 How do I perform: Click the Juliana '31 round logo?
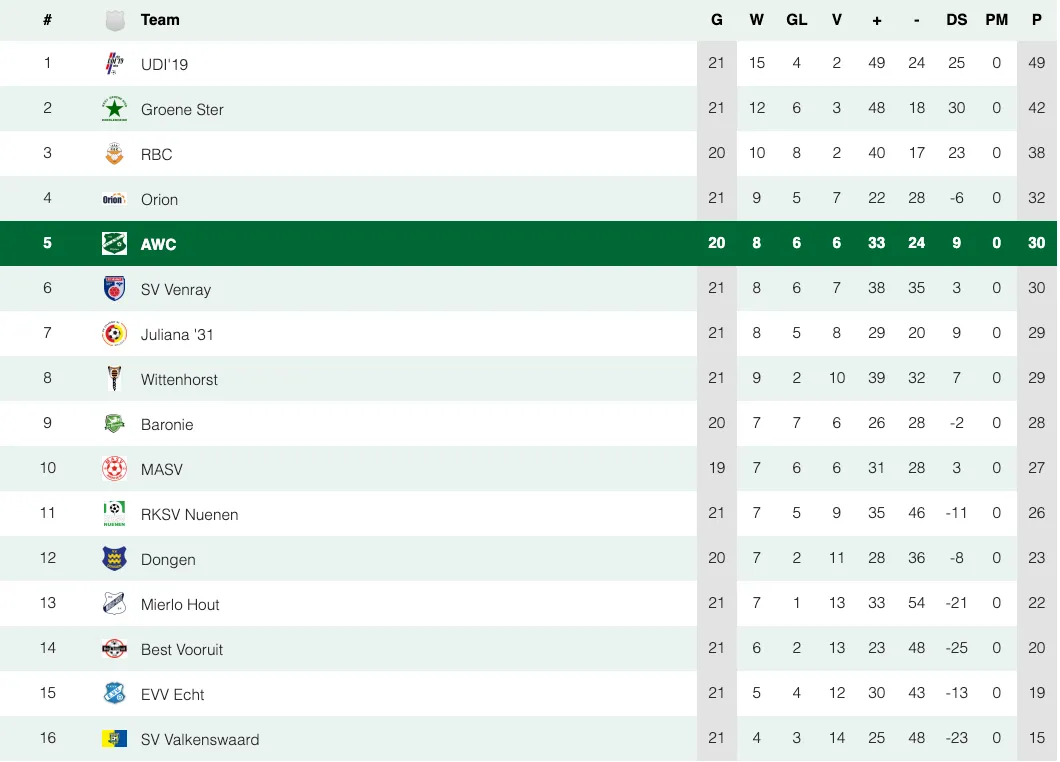coord(114,333)
